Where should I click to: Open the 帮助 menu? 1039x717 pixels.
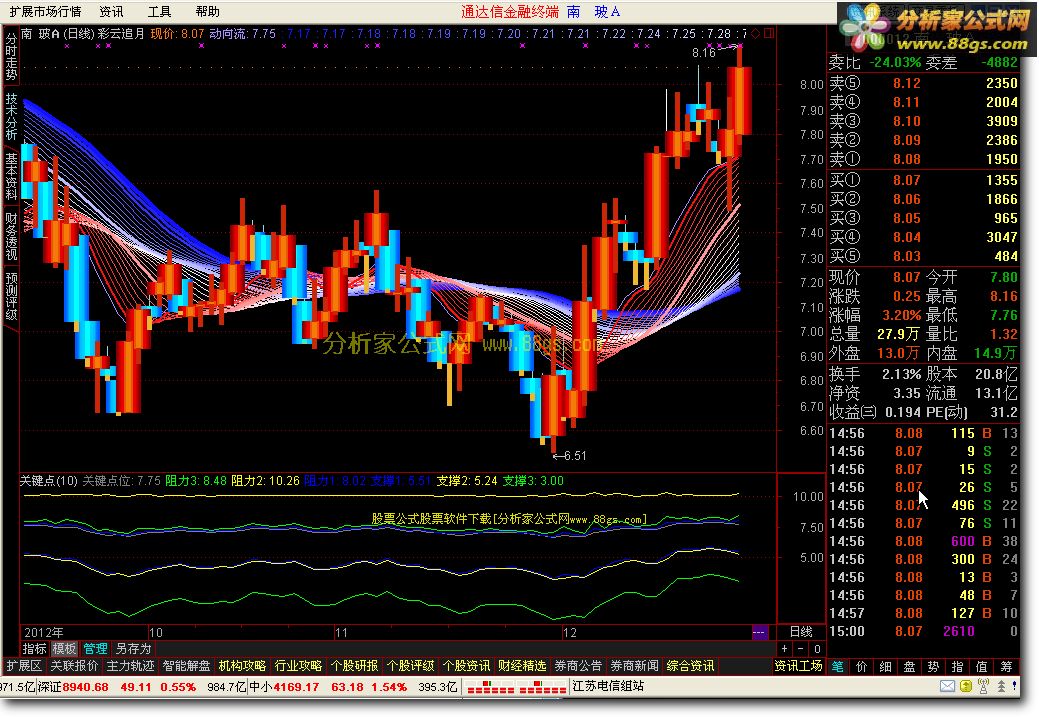tap(207, 11)
